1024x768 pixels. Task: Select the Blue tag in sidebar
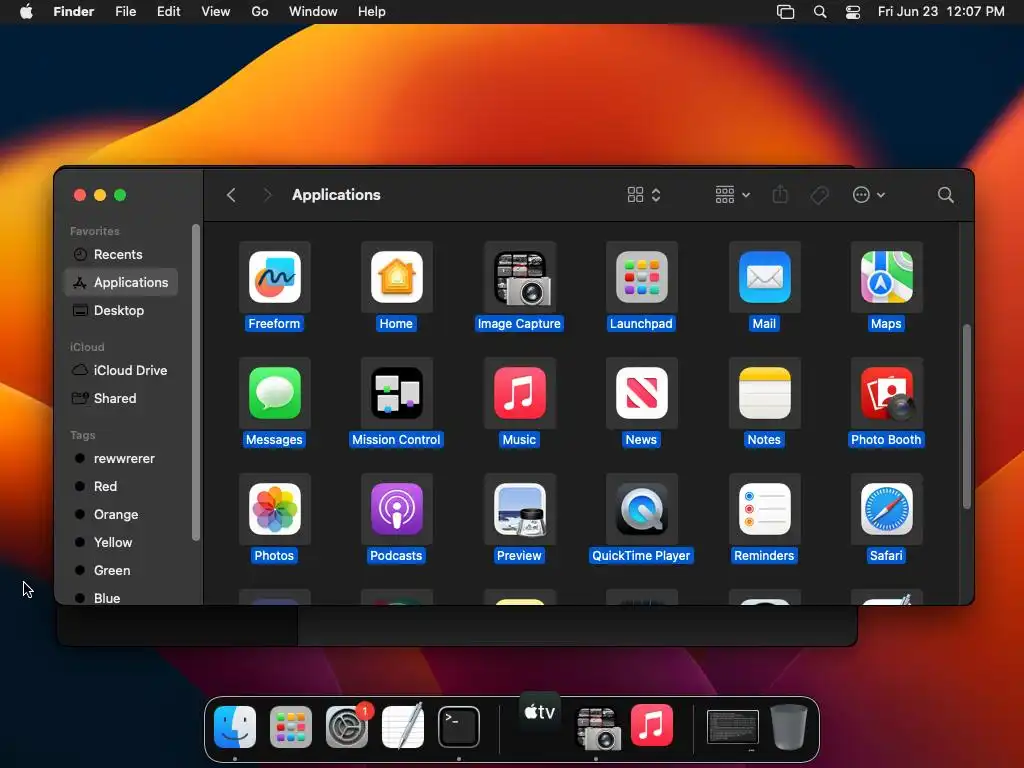click(121, 598)
